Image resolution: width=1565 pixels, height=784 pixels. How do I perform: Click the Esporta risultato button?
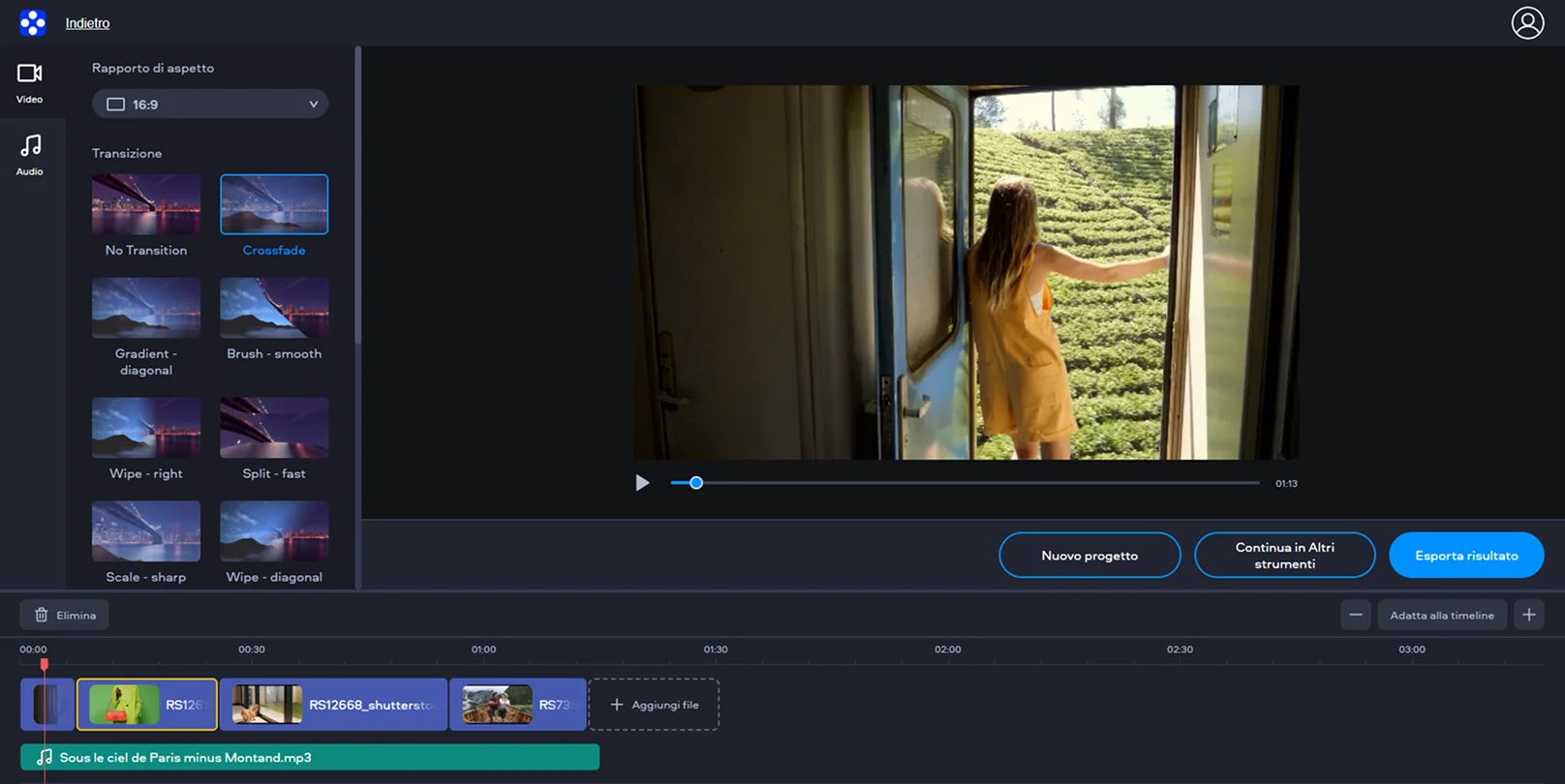[1466, 556]
